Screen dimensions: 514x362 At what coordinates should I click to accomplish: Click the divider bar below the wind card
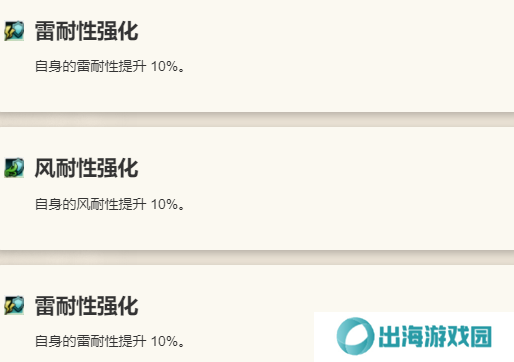click(257, 257)
